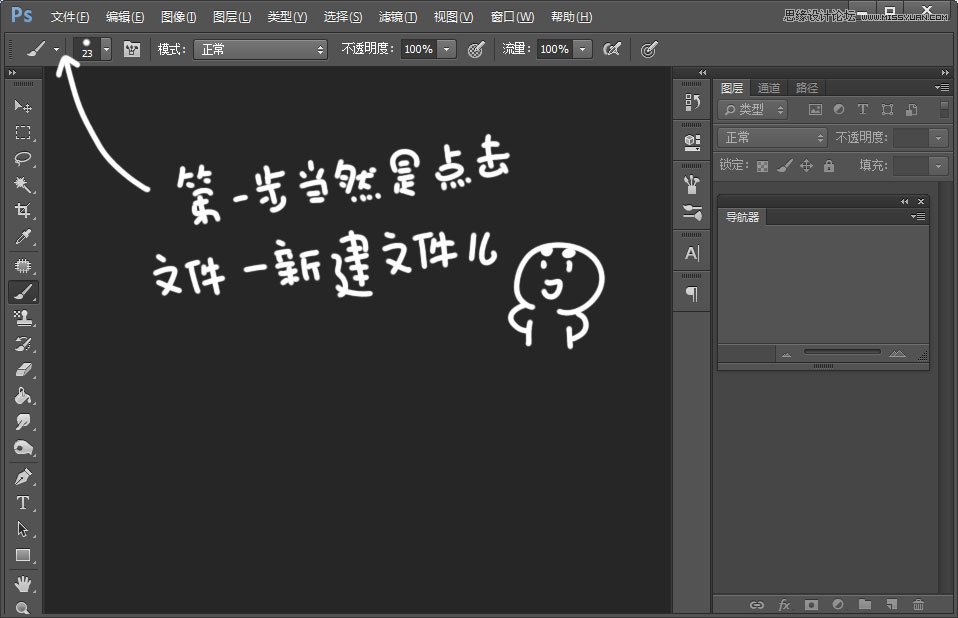Toggle adjustment layer filter
This screenshot has width=958, height=618.
click(839, 110)
